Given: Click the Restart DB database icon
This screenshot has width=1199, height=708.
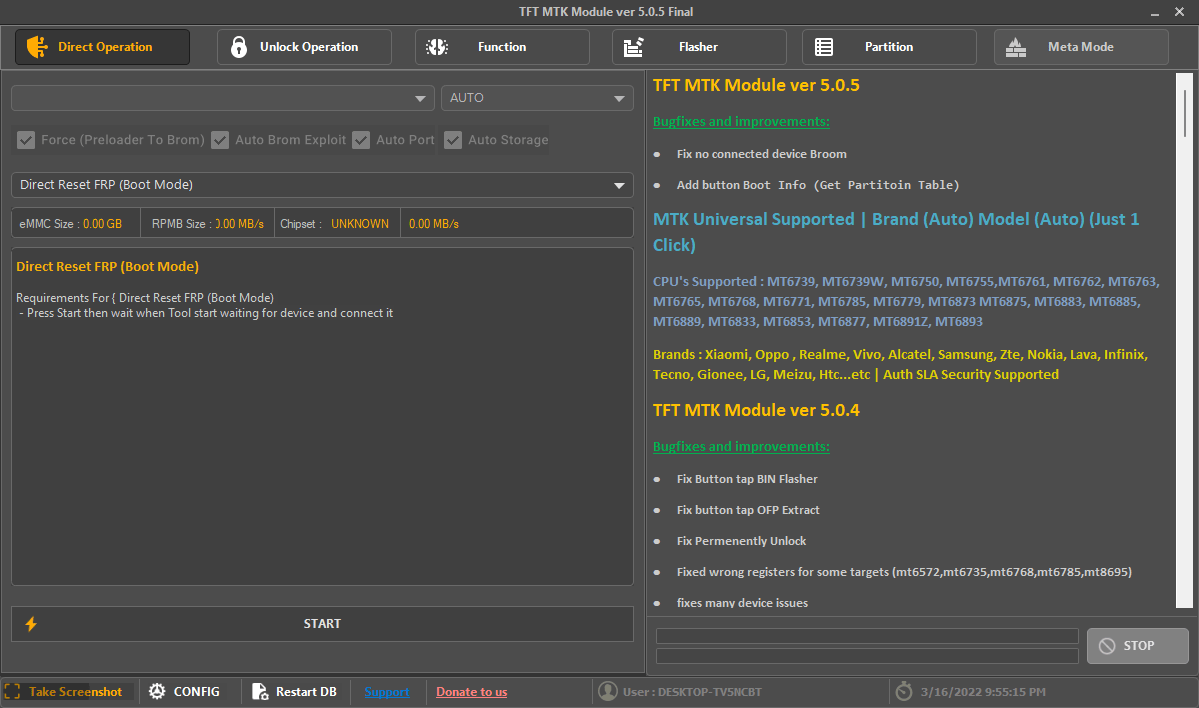Looking at the screenshot, I should 262,691.
